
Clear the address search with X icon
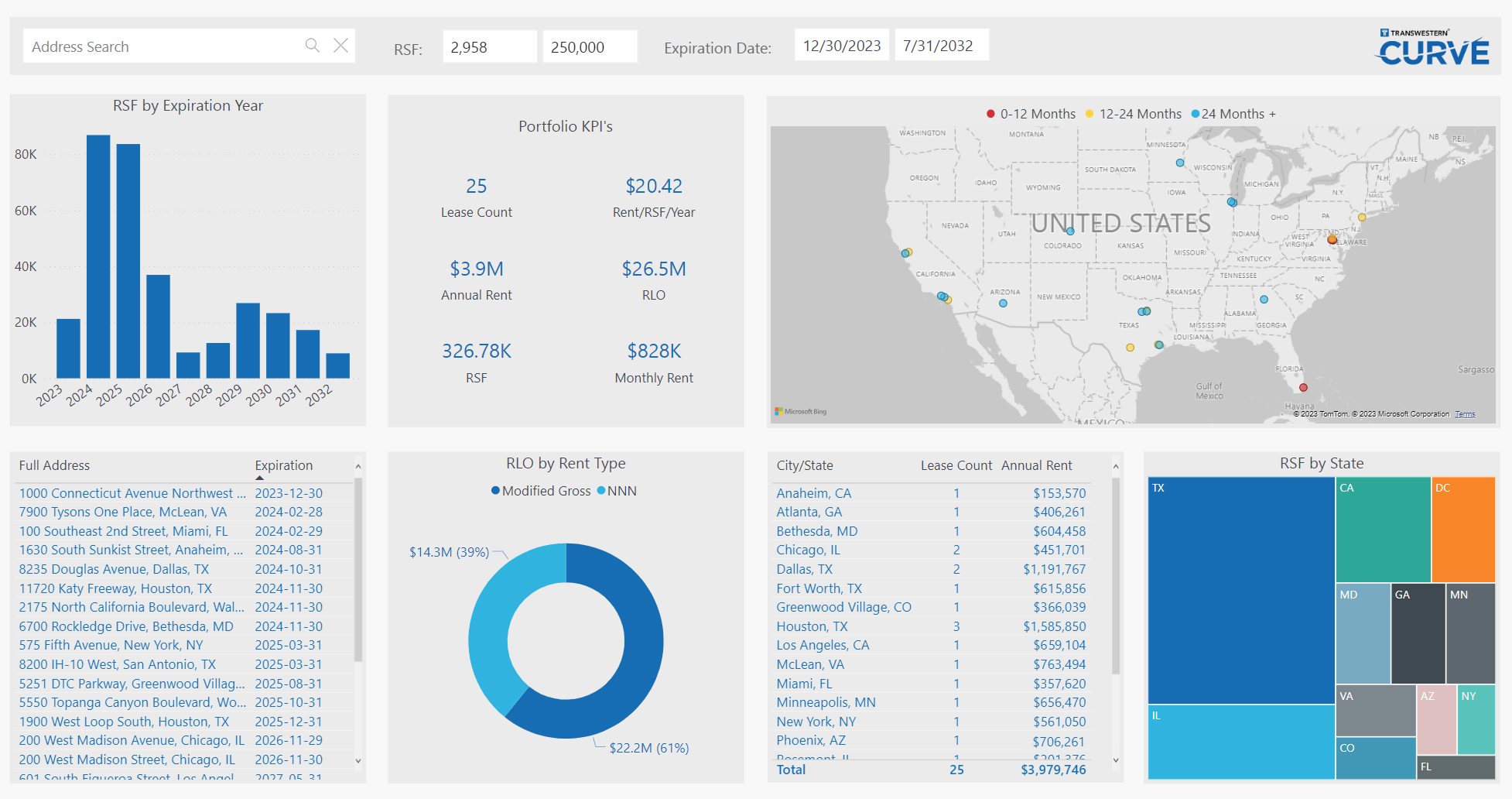340,46
